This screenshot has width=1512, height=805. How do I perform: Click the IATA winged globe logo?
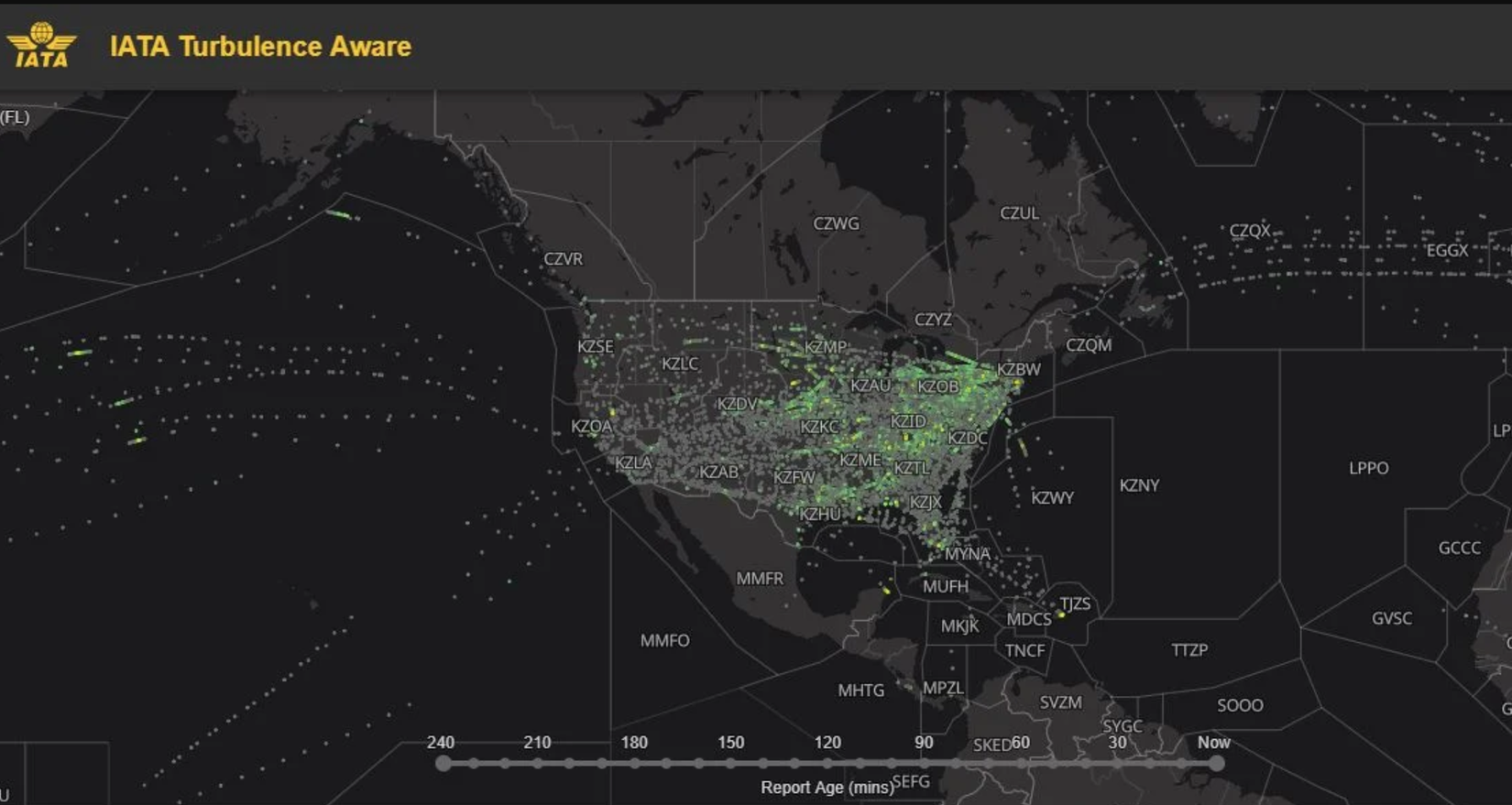41,46
